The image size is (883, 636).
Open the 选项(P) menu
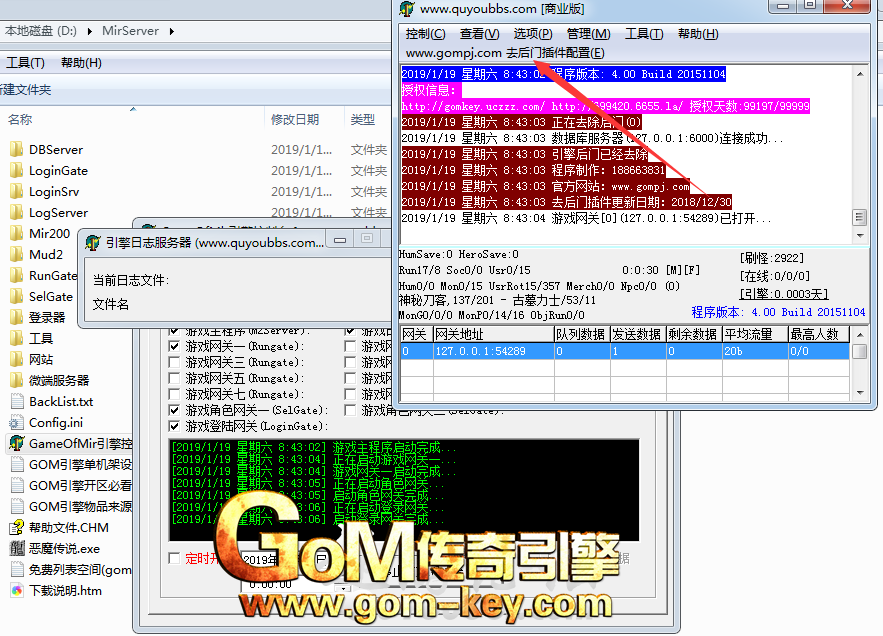(533, 34)
